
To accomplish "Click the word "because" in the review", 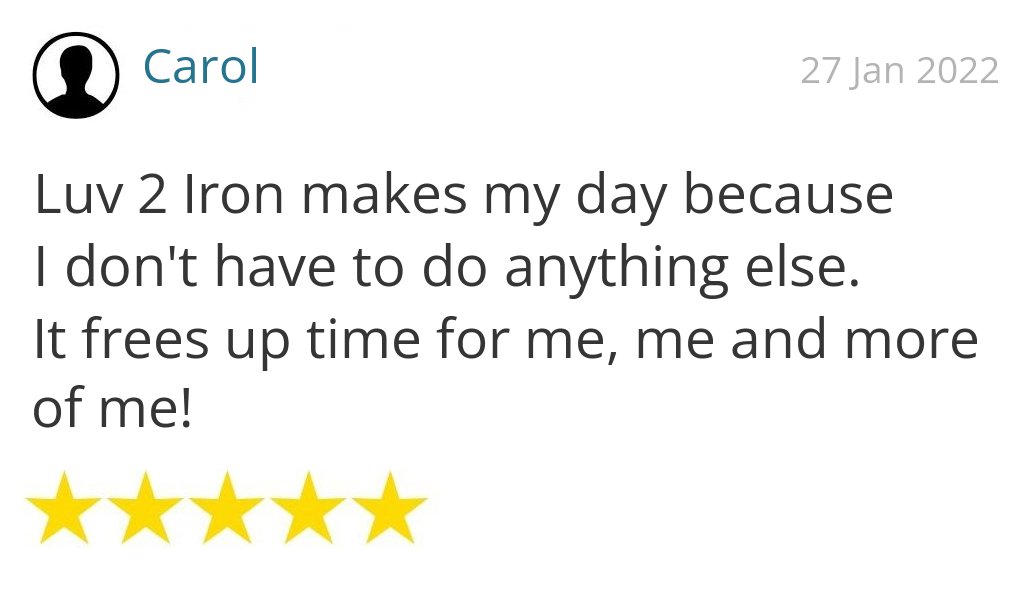I will 788,194.
